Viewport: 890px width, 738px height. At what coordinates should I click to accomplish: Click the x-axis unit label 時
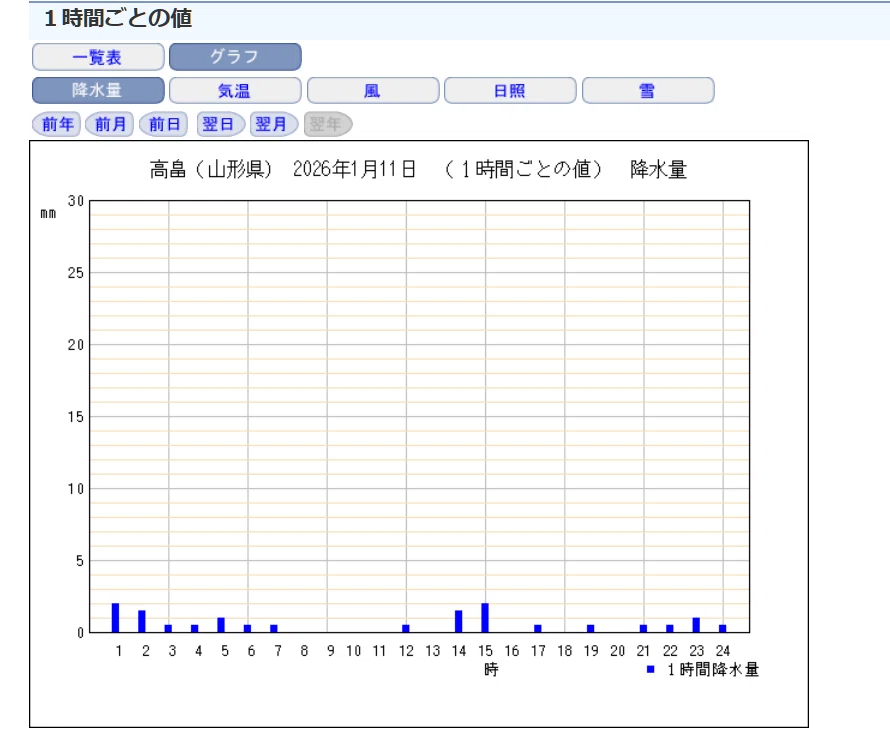tap(492, 670)
